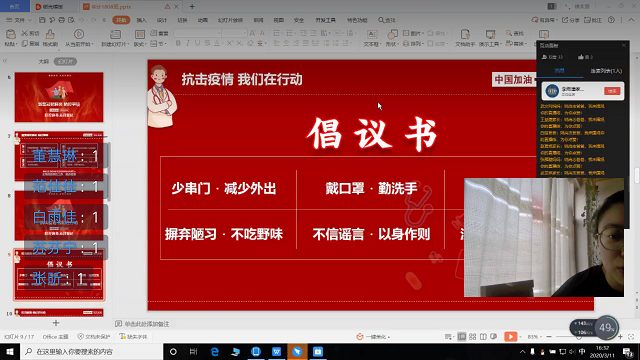Toggle Underline formatting button

coord(198,43)
